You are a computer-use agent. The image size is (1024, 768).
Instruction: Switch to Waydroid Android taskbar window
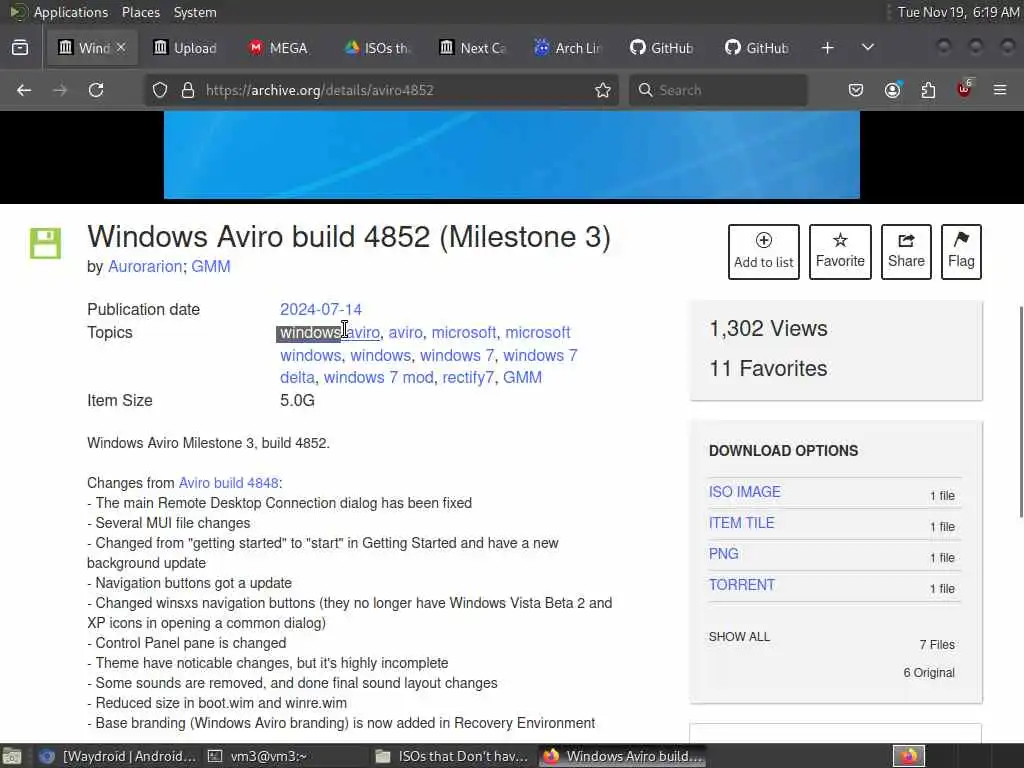point(118,756)
